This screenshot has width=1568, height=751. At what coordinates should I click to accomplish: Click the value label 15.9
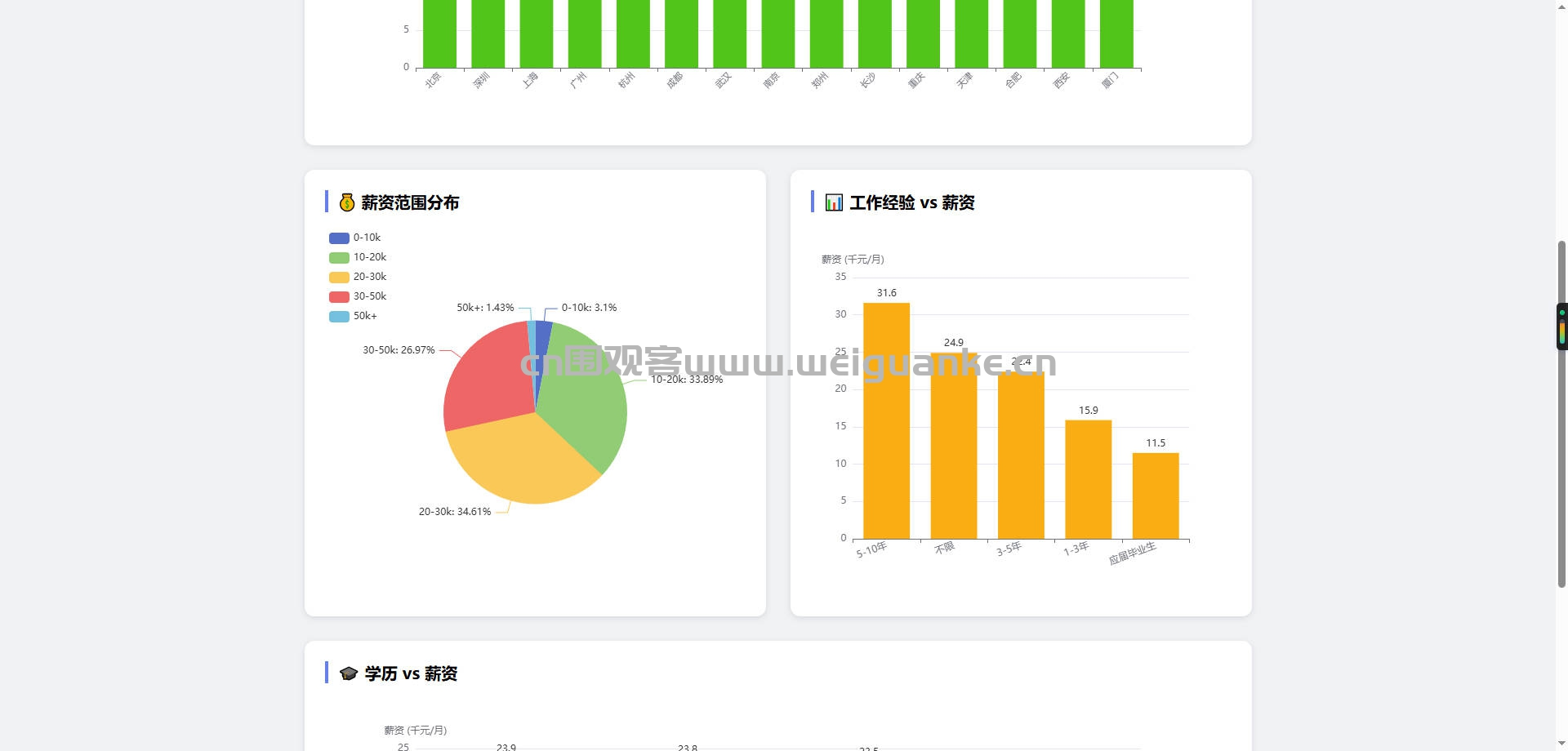click(1088, 411)
